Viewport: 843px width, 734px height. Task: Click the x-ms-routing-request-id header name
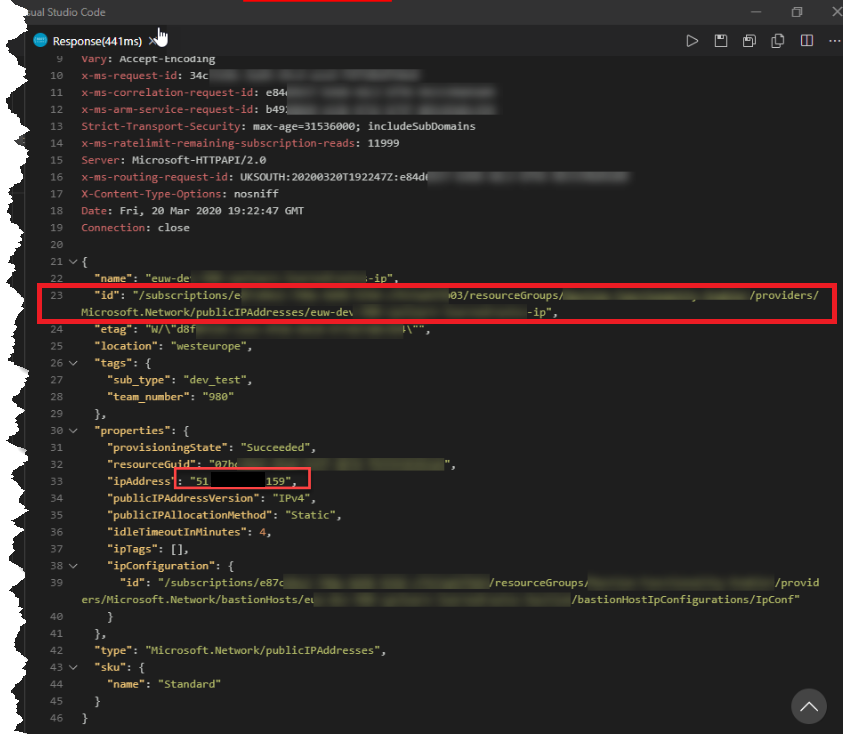click(x=154, y=177)
